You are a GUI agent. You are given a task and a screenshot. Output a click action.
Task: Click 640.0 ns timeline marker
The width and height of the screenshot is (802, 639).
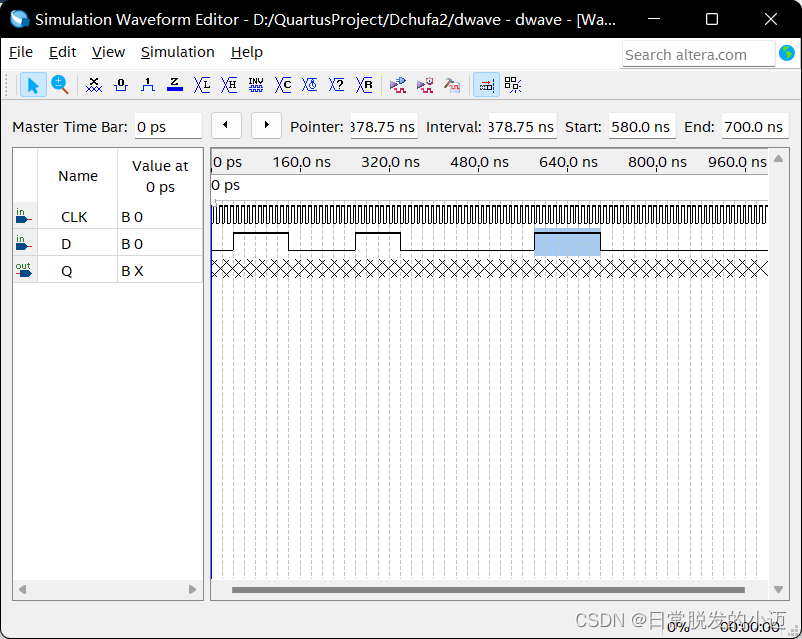(568, 162)
